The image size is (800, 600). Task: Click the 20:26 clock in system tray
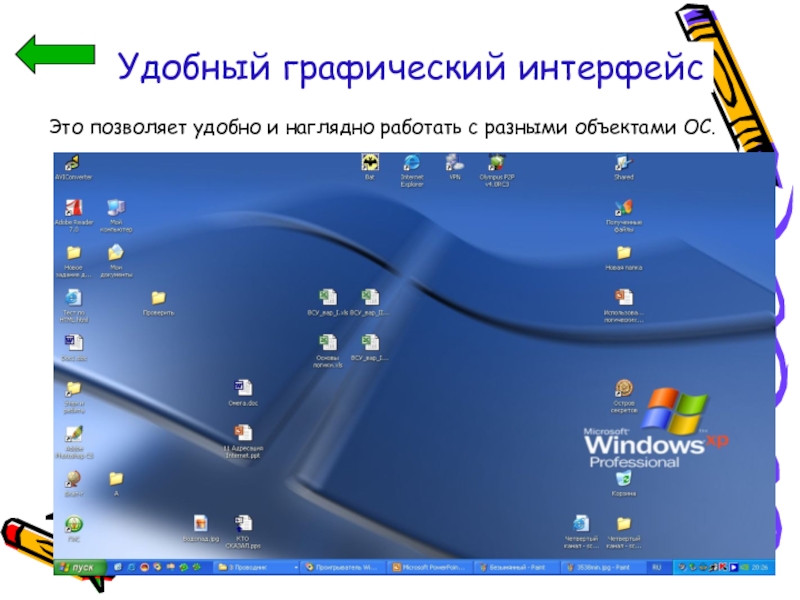tap(760, 567)
